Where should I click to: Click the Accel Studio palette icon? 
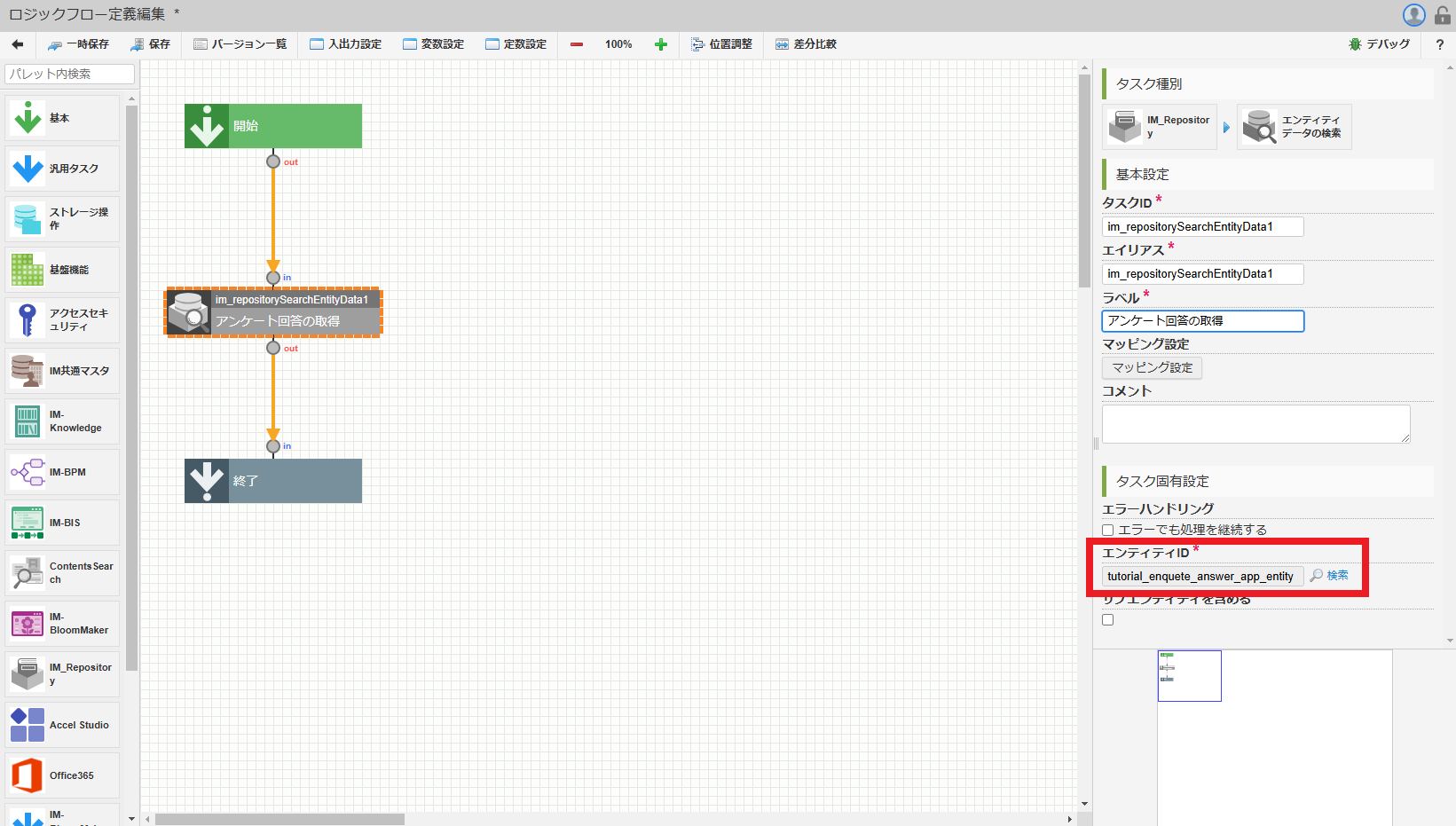point(27,724)
